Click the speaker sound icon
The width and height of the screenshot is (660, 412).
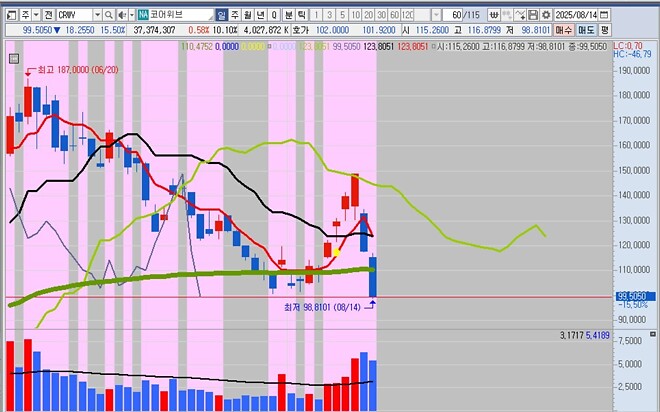122,15
